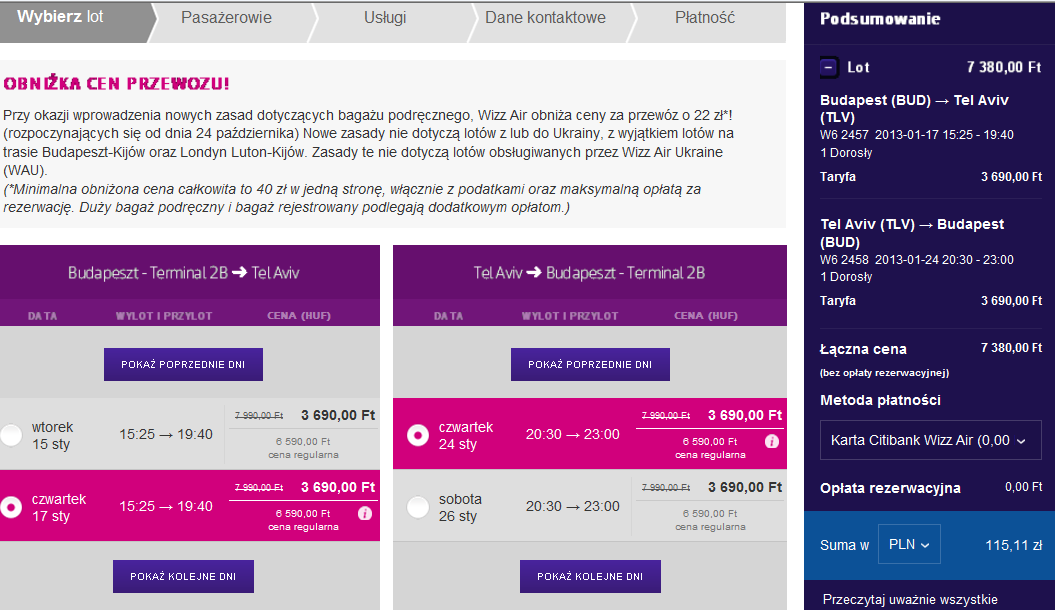This screenshot has width=1055, height=615.
Task: Collapse the Lot summary minus icon
Action: (x=829, y=67)
